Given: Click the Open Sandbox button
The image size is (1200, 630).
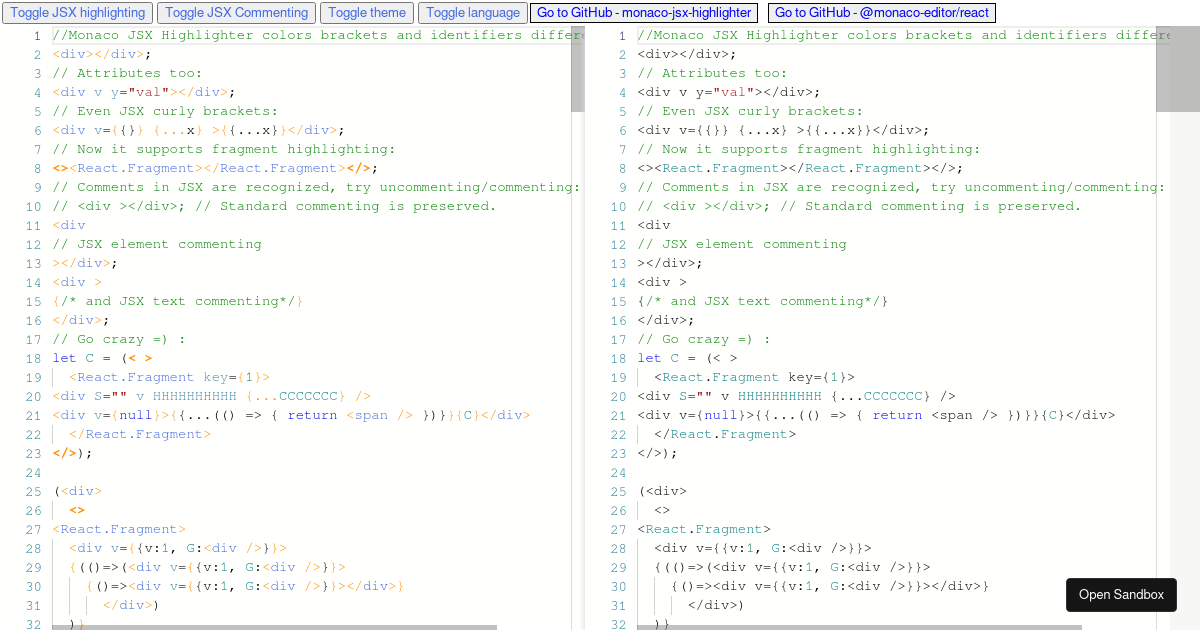Looking at the screenshot, I should tap(1121, 594).
